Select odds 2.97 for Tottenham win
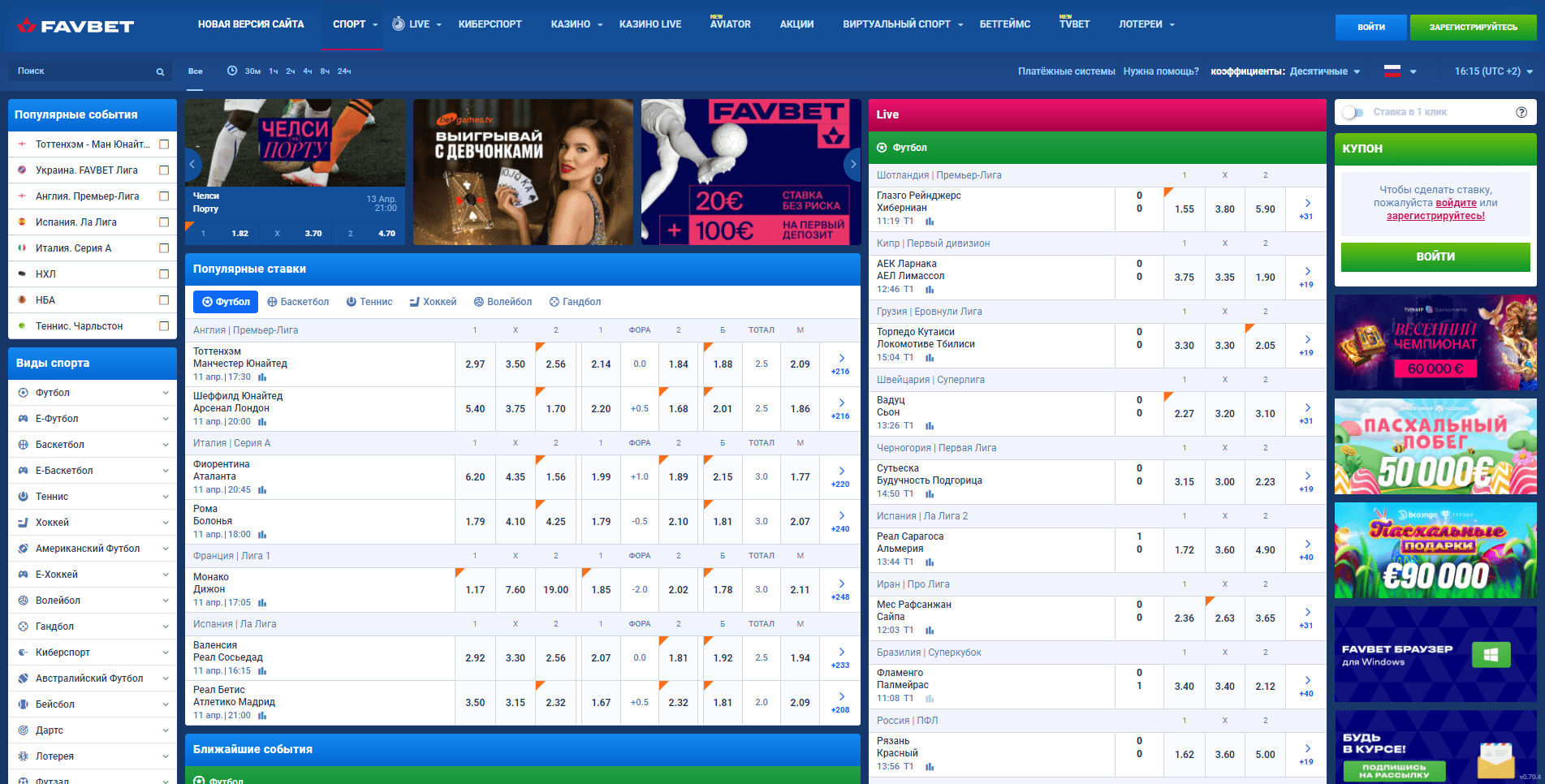Screen dimensions: 1545x784 (475, 364)
